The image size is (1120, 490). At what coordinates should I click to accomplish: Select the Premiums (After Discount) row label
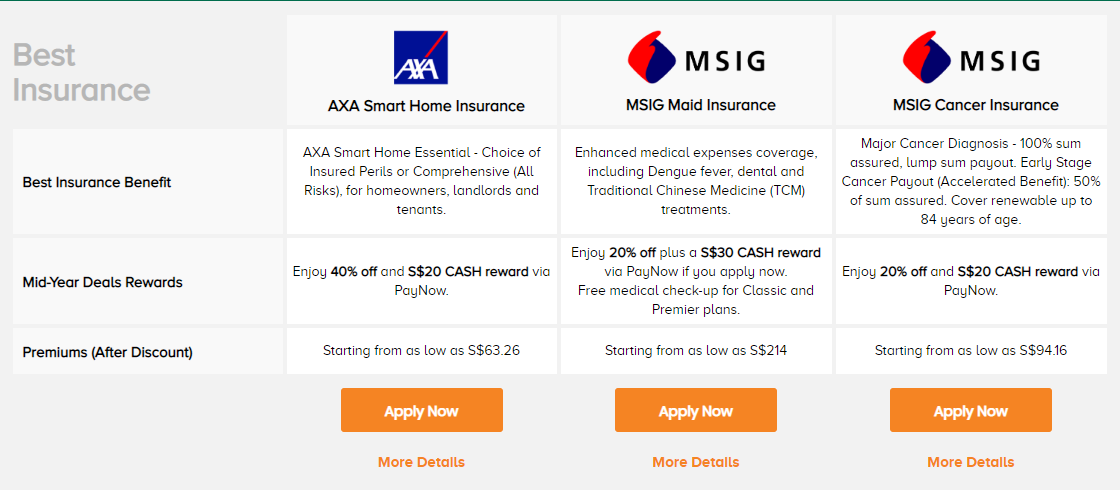107,352
